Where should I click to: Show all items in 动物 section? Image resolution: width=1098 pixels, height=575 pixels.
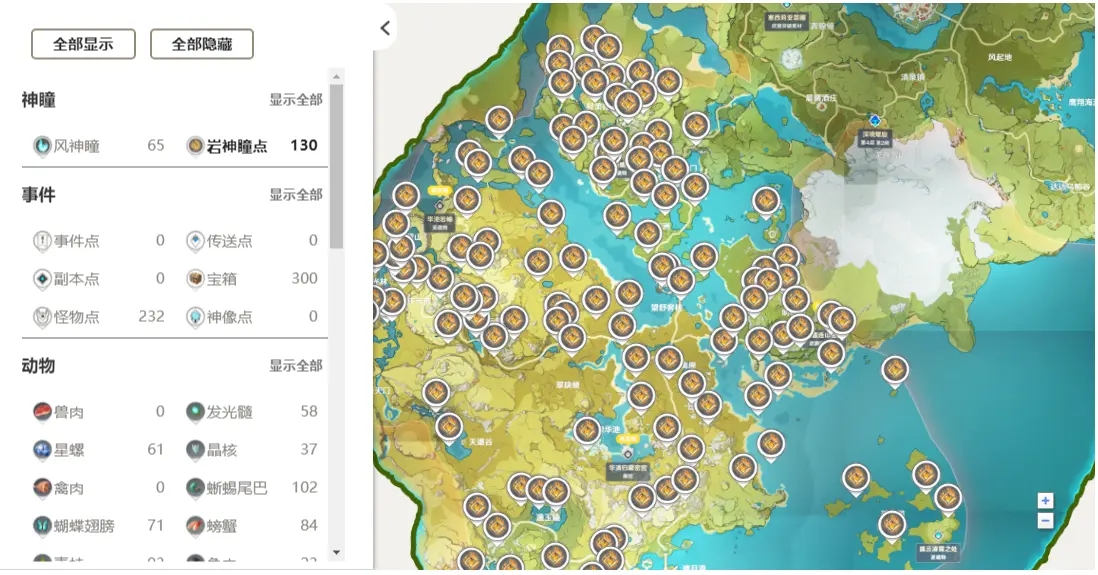[x=295, y=366]
